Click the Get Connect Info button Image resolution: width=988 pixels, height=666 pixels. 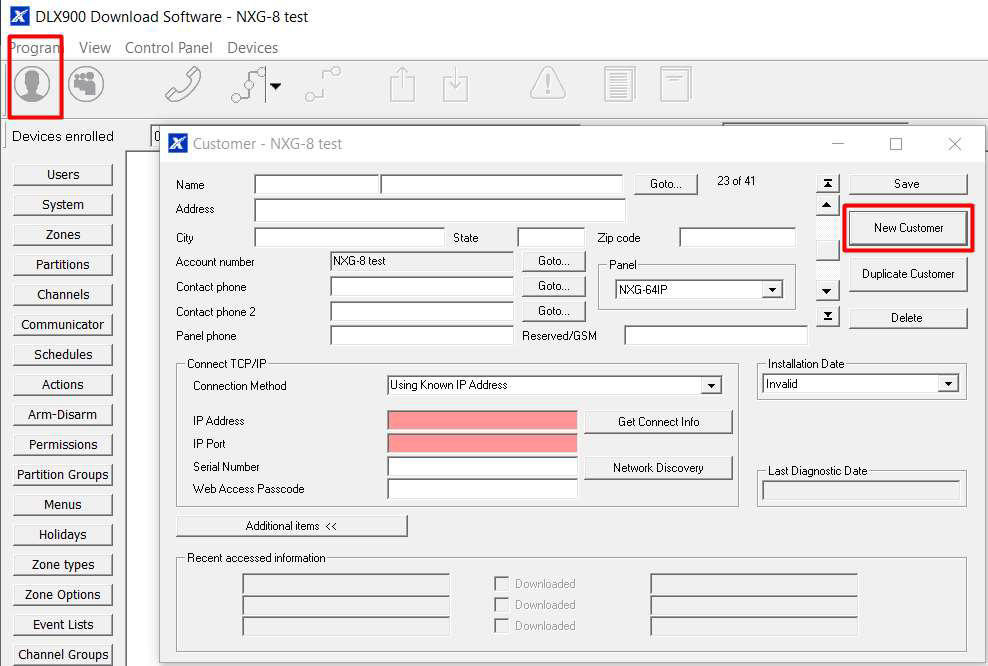[x=658, y=422]
